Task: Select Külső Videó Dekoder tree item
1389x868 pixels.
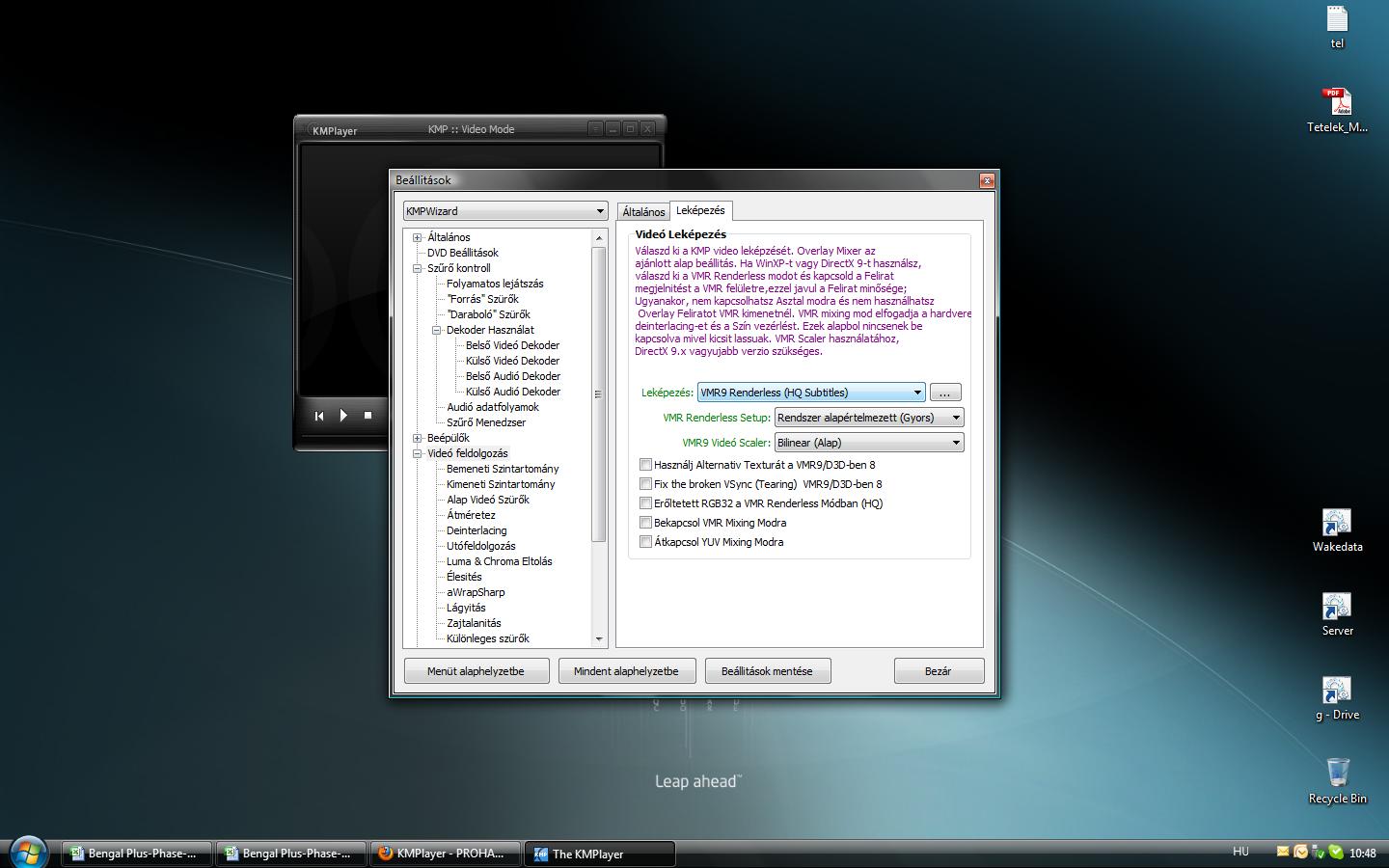Action: (x=512, y=361)
